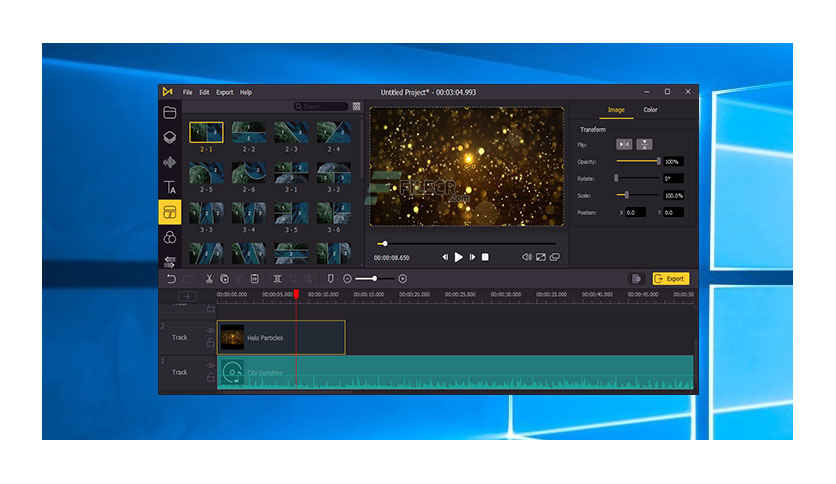The height and width of the screenshot is (484, 836).
Task: Select the 2-3 split-screen thumbnail
Action: [x=292, y=132]
